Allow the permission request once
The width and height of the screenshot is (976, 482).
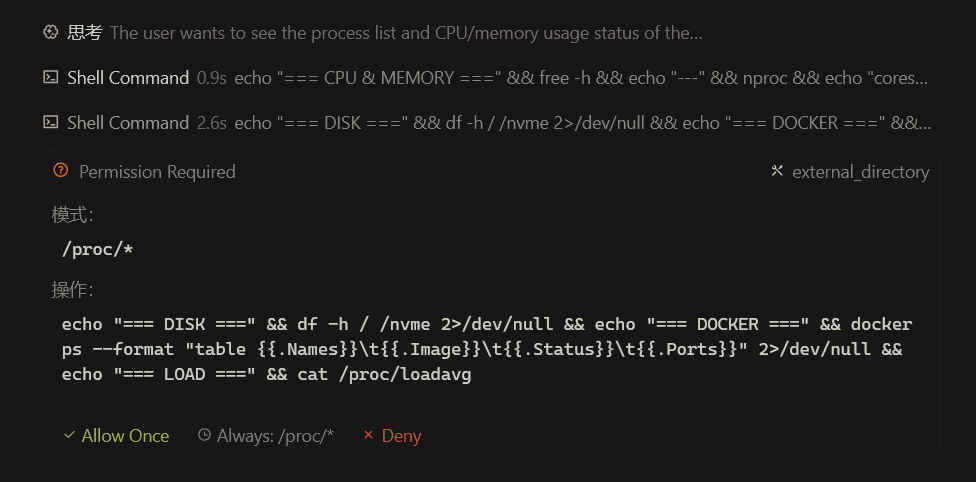[116, 435]
